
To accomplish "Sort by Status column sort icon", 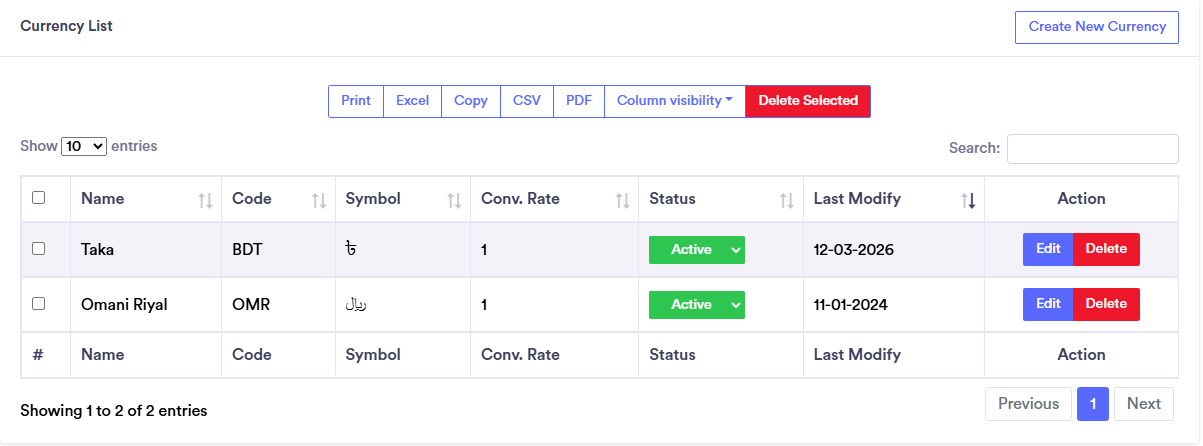I will coord(786,200).
